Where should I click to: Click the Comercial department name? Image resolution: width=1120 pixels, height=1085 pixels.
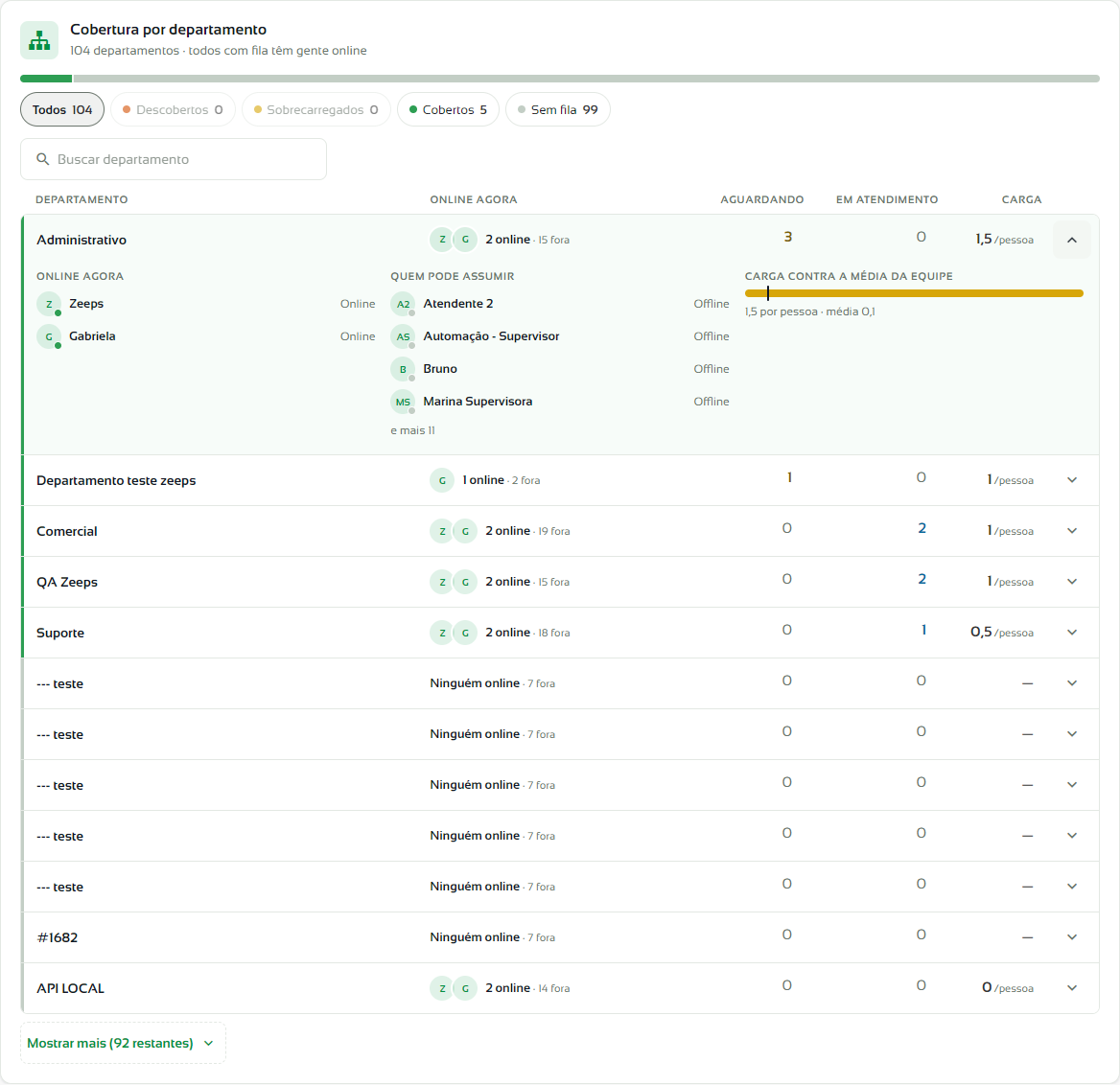pos(67,531)
